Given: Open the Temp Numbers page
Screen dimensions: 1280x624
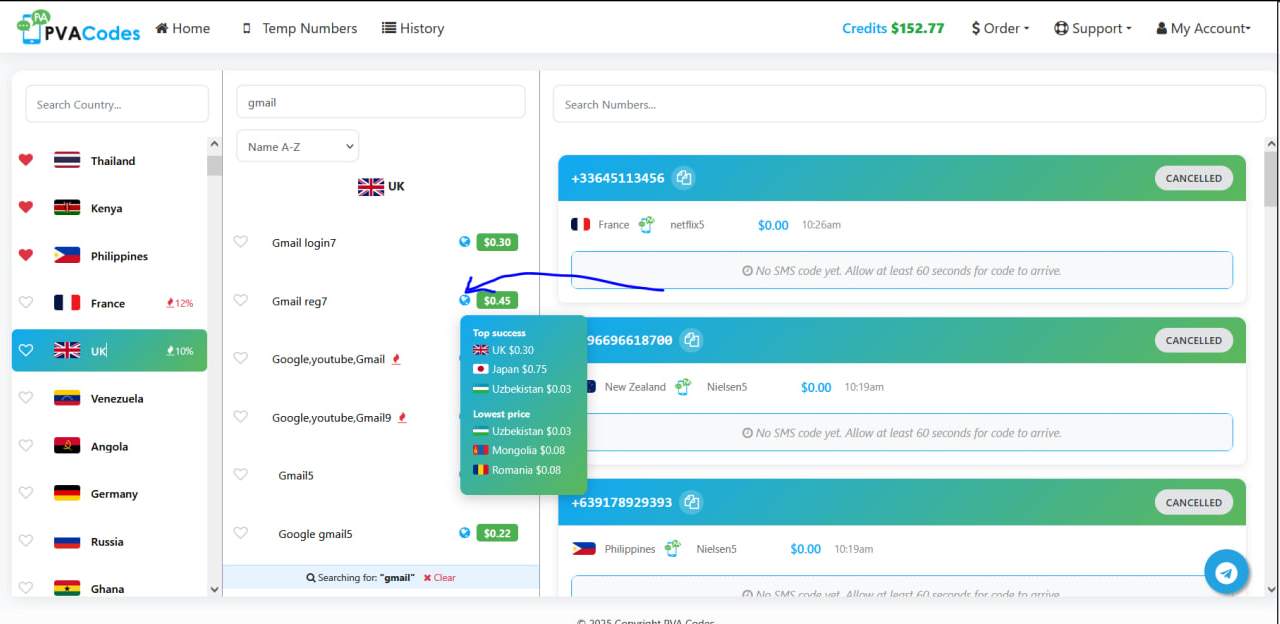Looking at the screenshot, I should coord(299,28).
